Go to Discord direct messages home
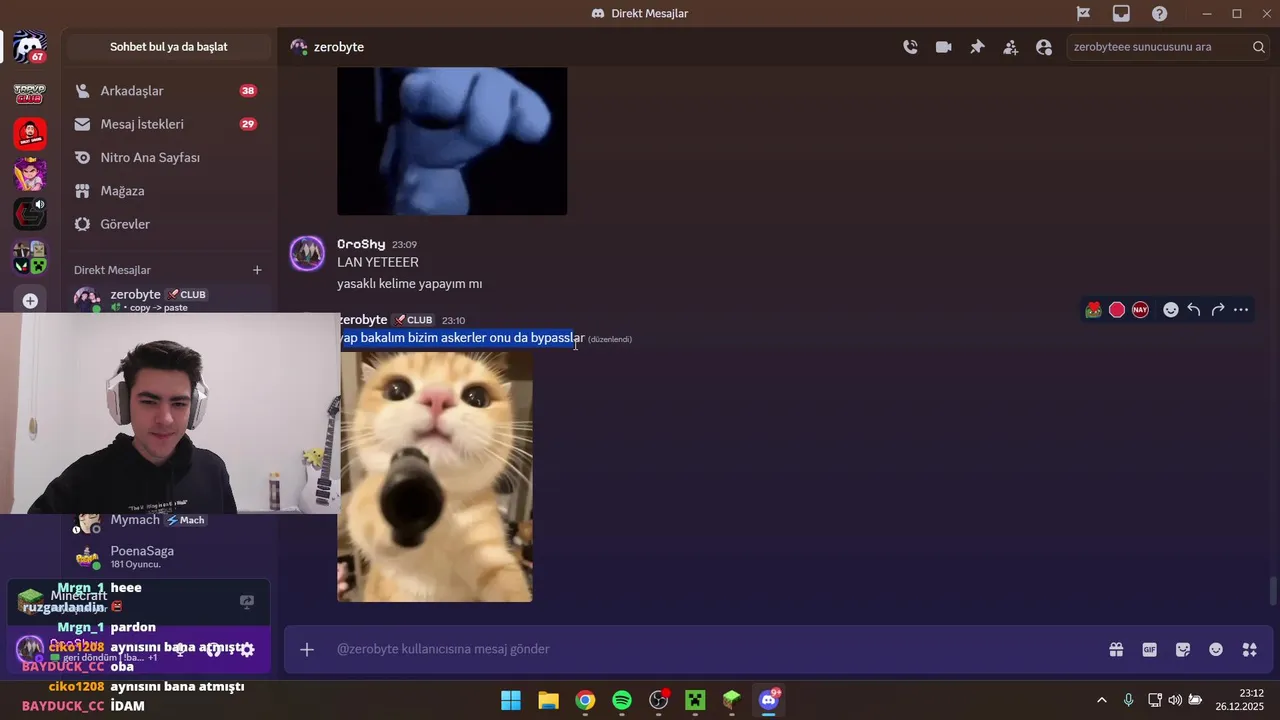1280x720 pixels. pos(30,47)
